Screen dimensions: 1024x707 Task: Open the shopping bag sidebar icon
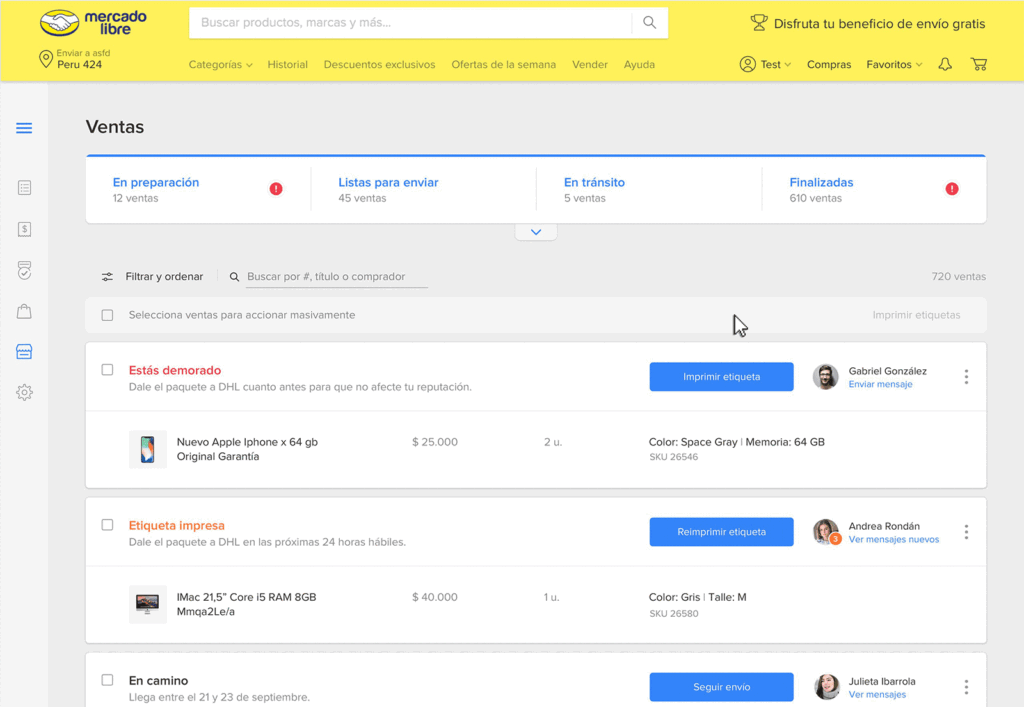point(24,311)
